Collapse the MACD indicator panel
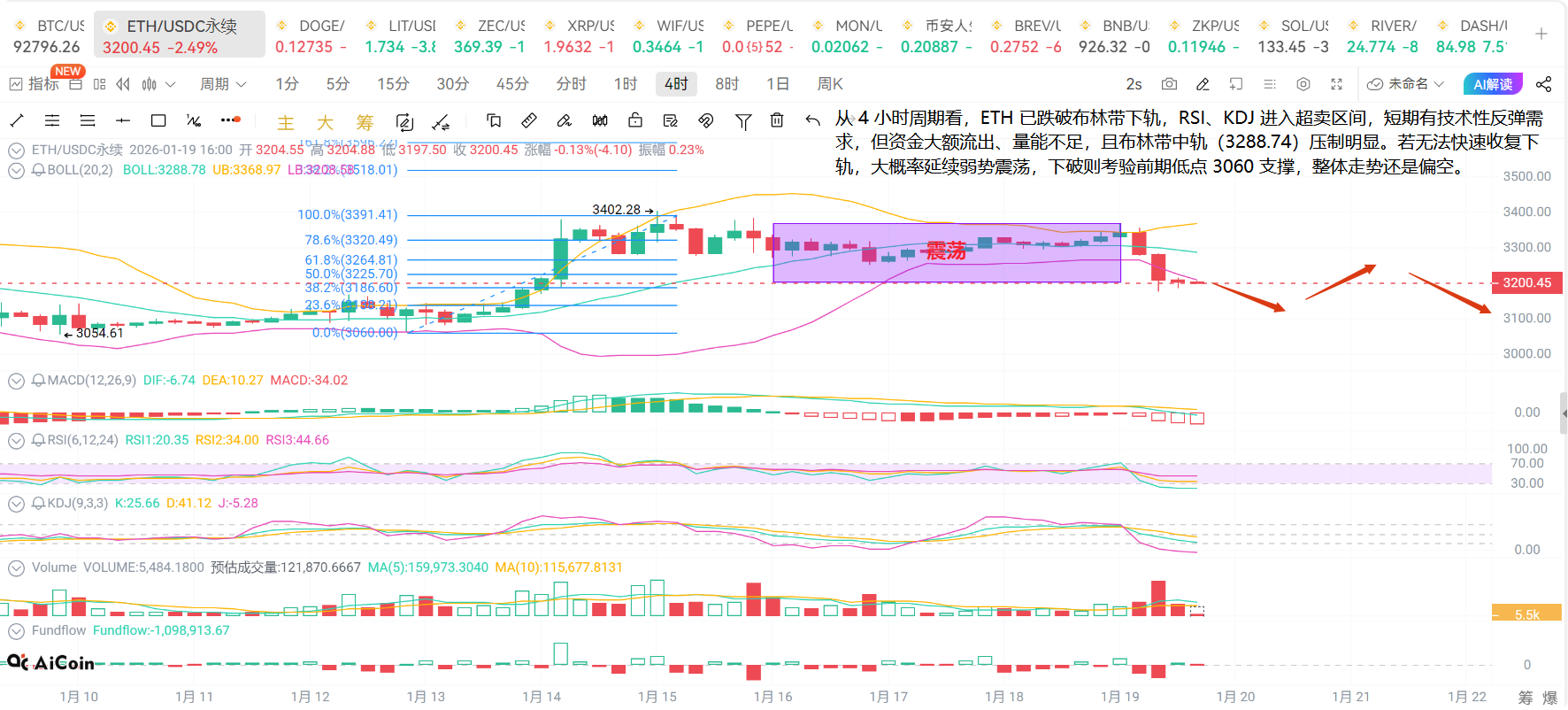 tap(16, 381)
